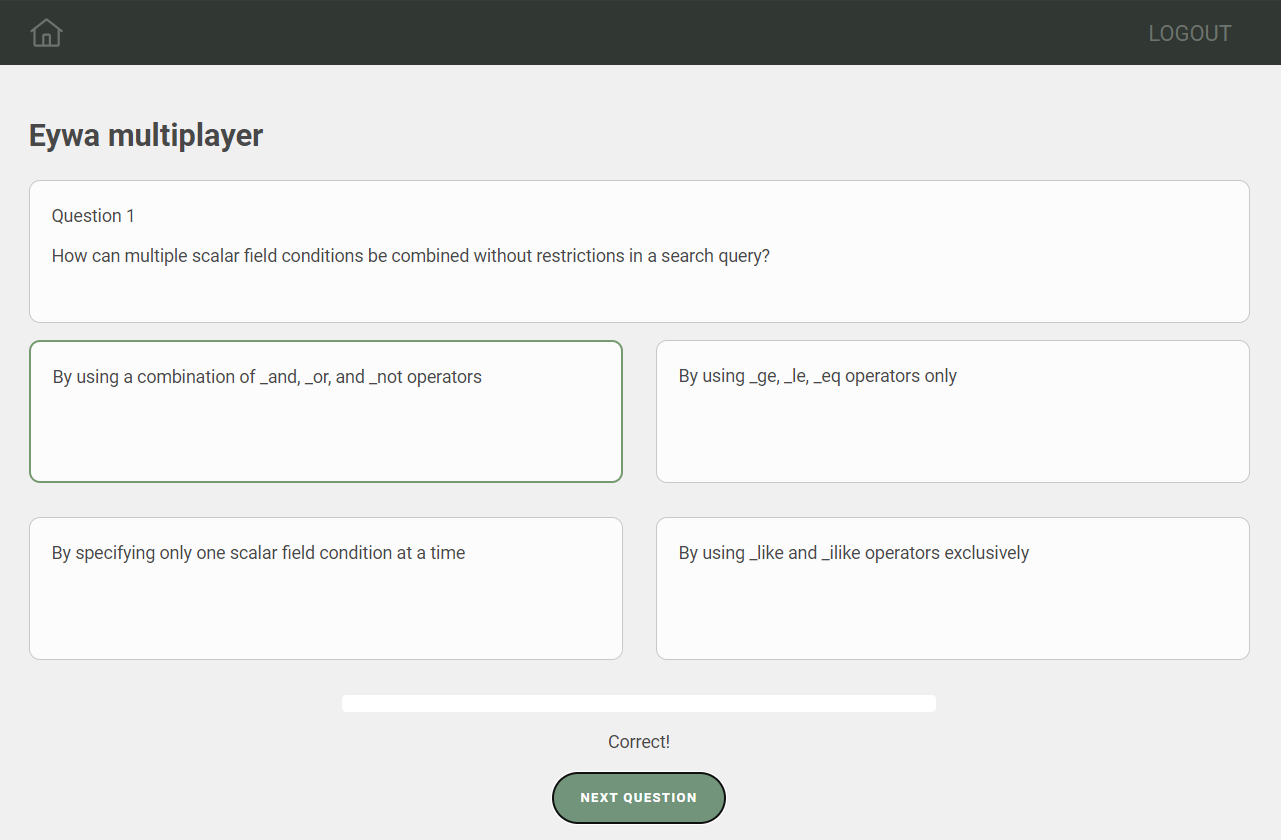Image resolution: width=1281 pixels, height=840 pixels.
Task: Click blank area below 'one scalar field condition' text
Action: pos(326,615)
